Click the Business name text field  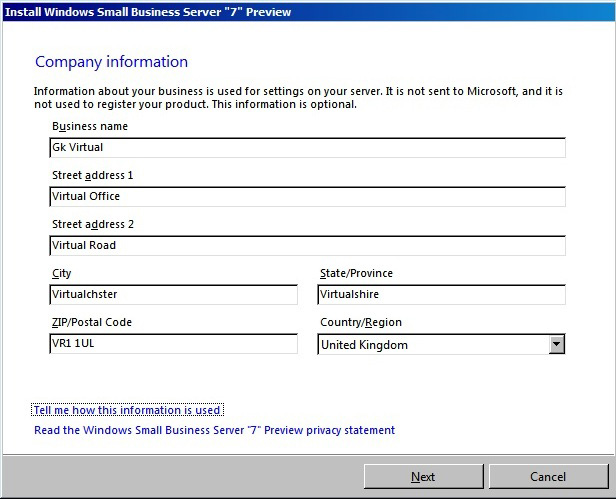[307, 147]
